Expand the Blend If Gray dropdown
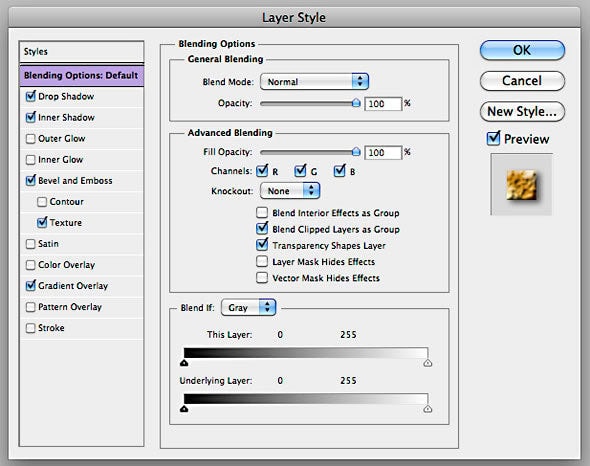The image size is (590, 466). pos(248,308)
